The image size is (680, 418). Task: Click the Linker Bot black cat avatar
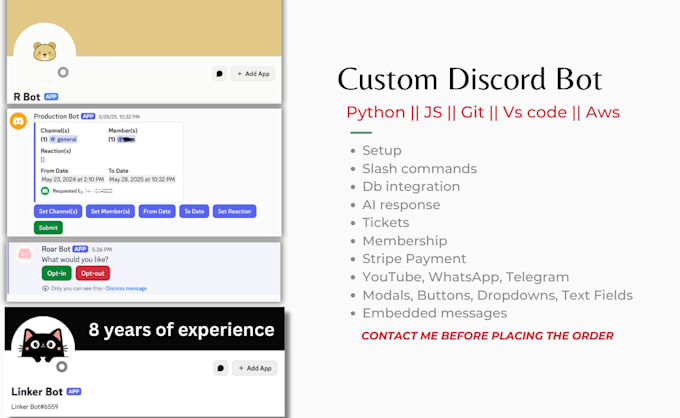[x=42, y=345]
